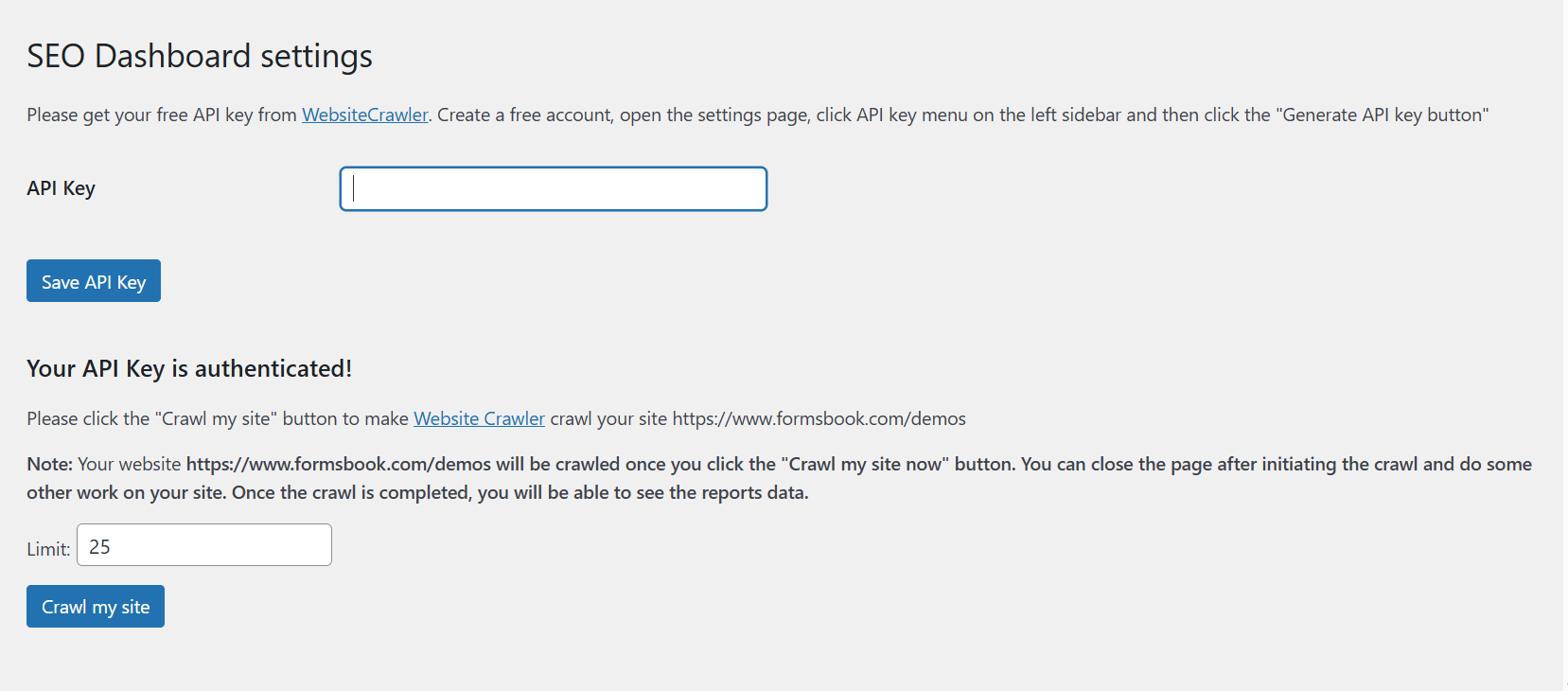Focus the Limit field showing 25
1568x691 pixels.
[x=203, y=545]
